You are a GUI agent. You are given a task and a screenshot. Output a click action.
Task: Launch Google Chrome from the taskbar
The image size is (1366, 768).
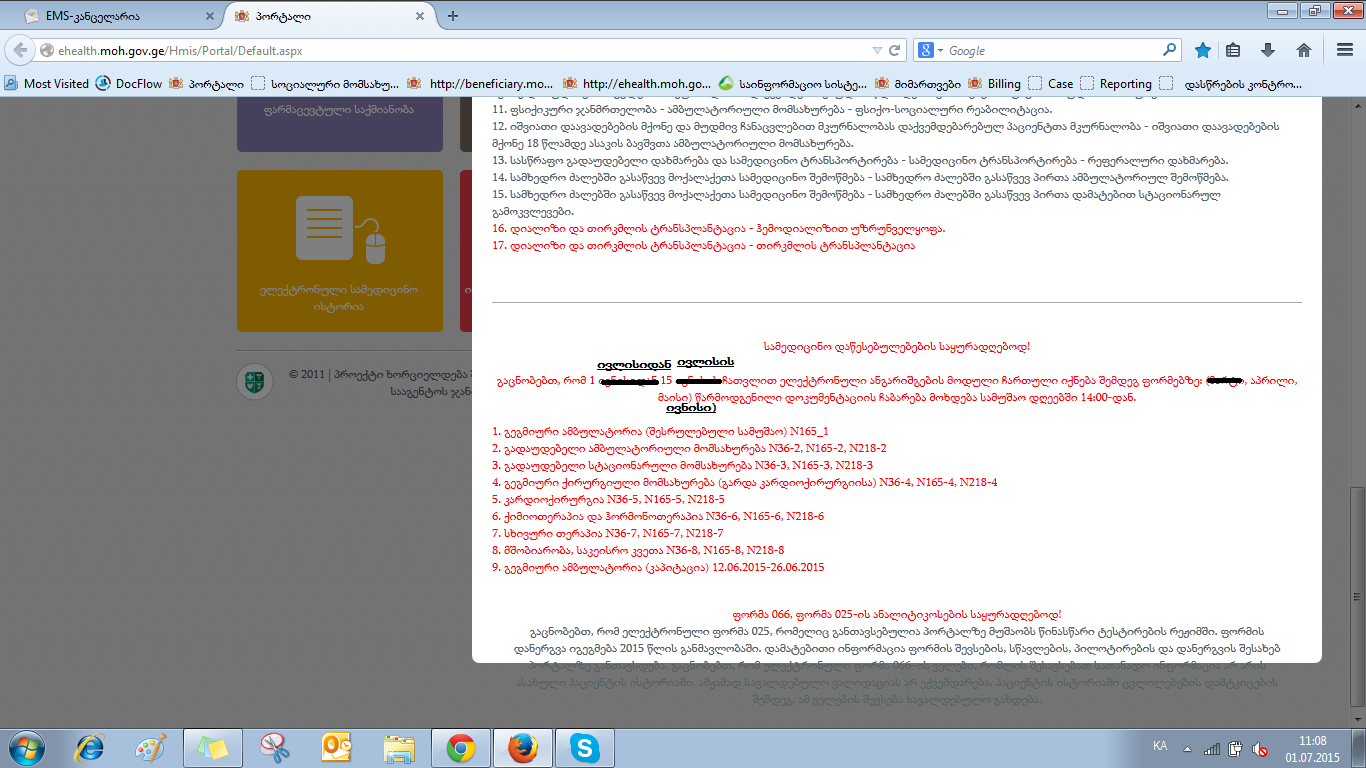tap(461, 747)
